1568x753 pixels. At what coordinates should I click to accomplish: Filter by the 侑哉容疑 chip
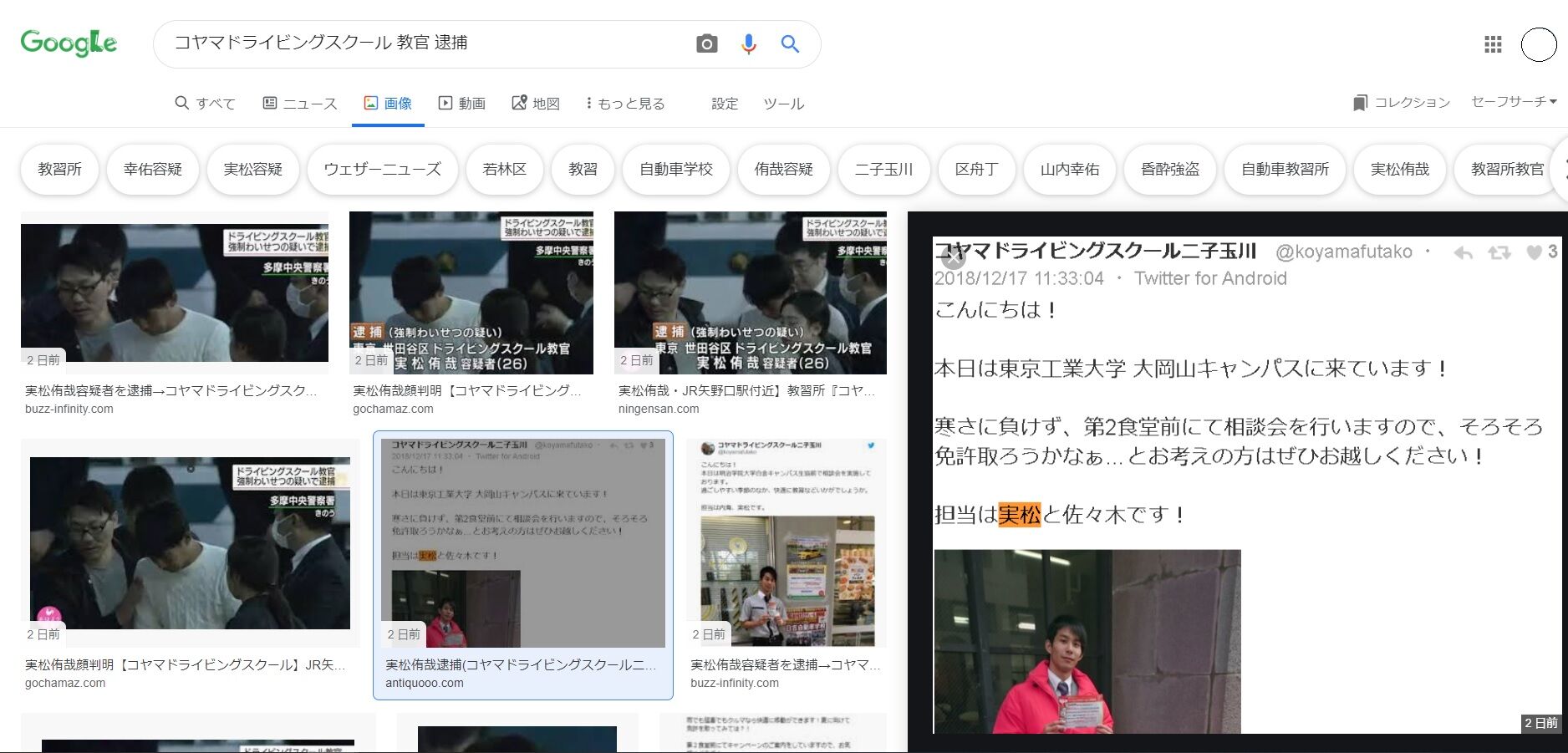(783, 170)
